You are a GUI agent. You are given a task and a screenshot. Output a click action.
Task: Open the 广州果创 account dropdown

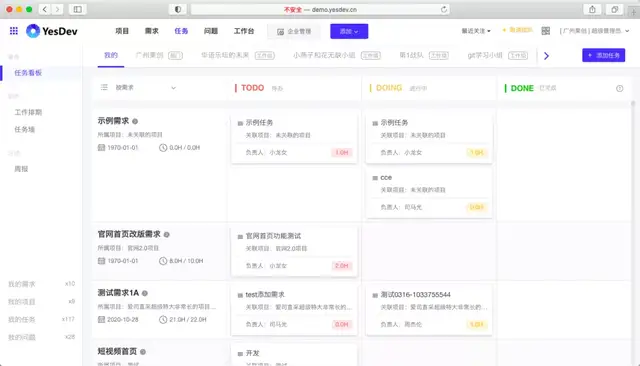click(594, 31)
